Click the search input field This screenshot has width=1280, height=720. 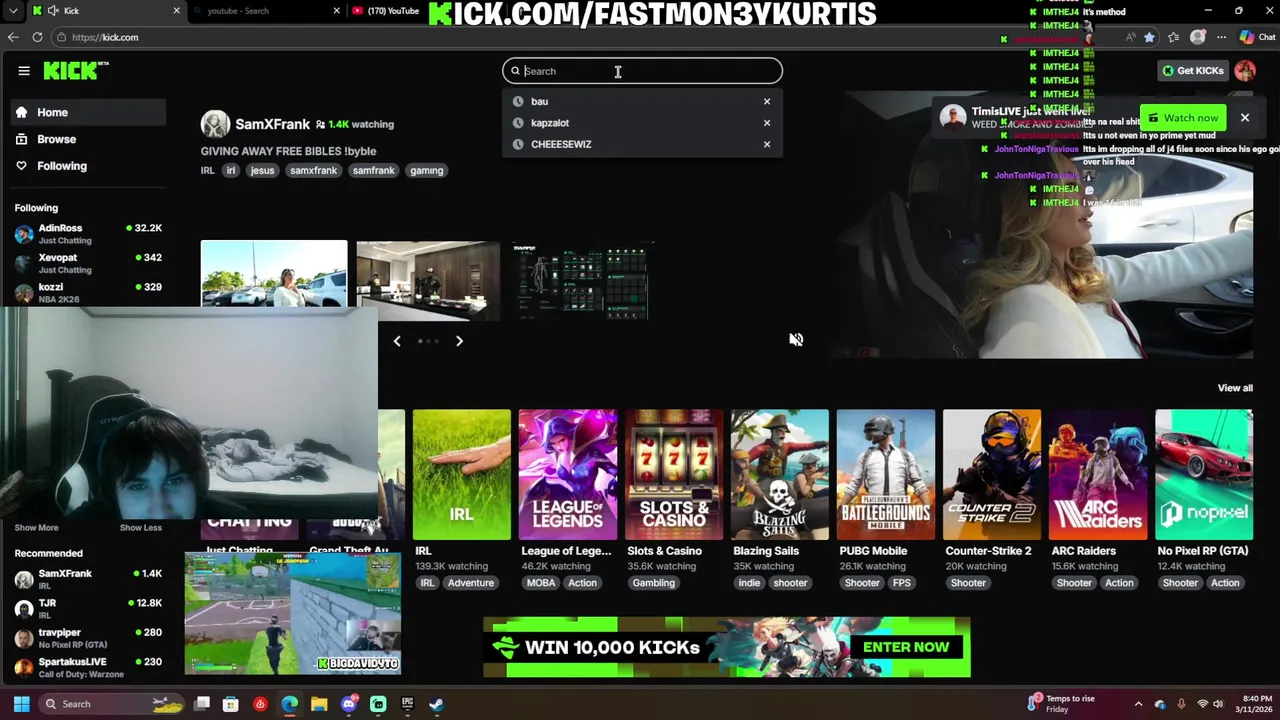pos(642,71)
